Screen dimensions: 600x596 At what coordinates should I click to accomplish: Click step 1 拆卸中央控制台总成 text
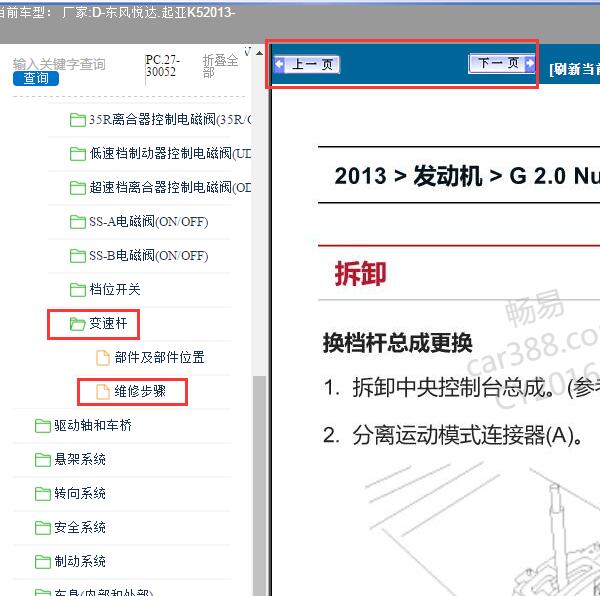click(461, 387)
